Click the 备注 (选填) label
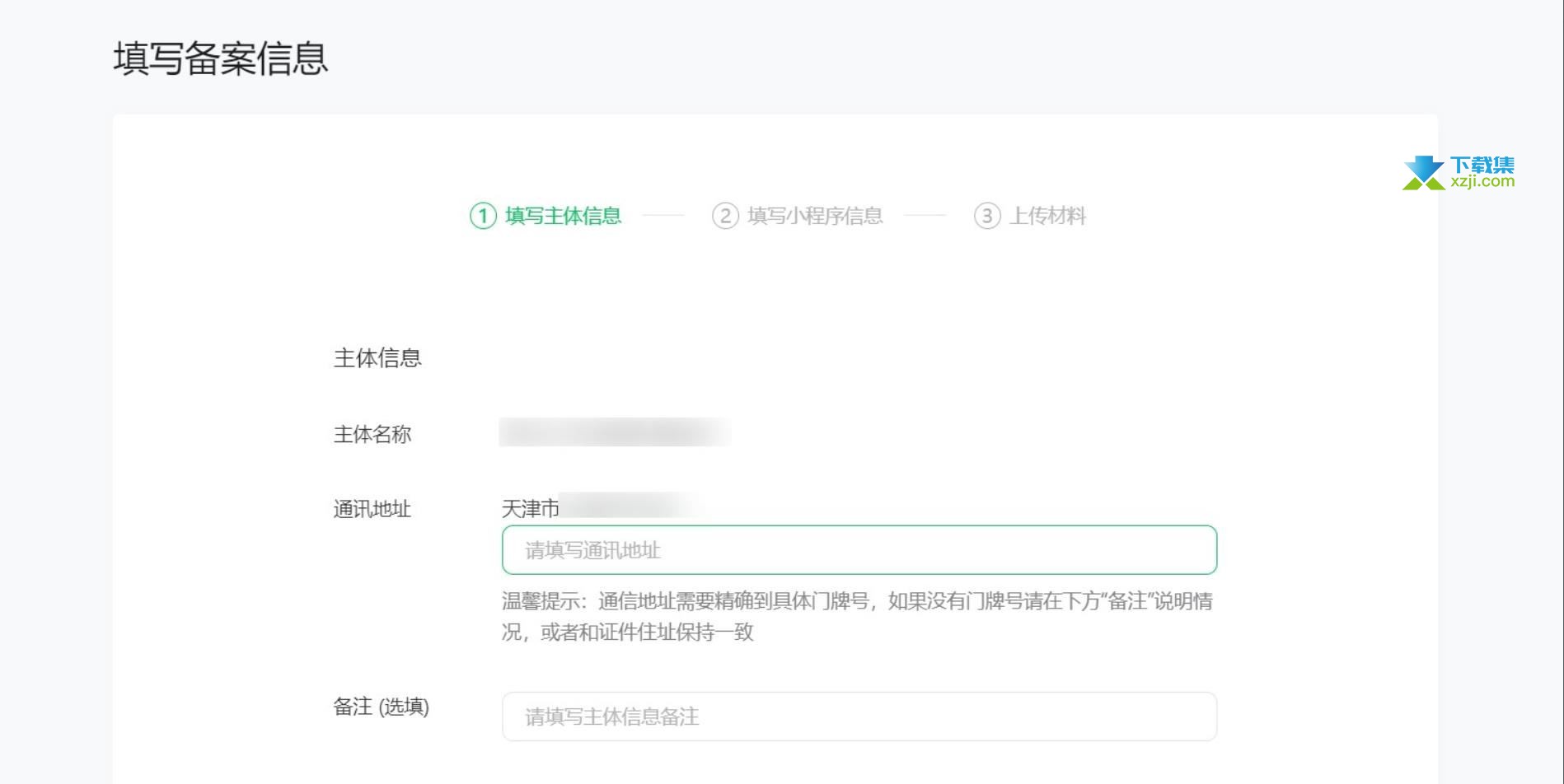This screenshot has width=1564, height=784. [x=382, y=707]
